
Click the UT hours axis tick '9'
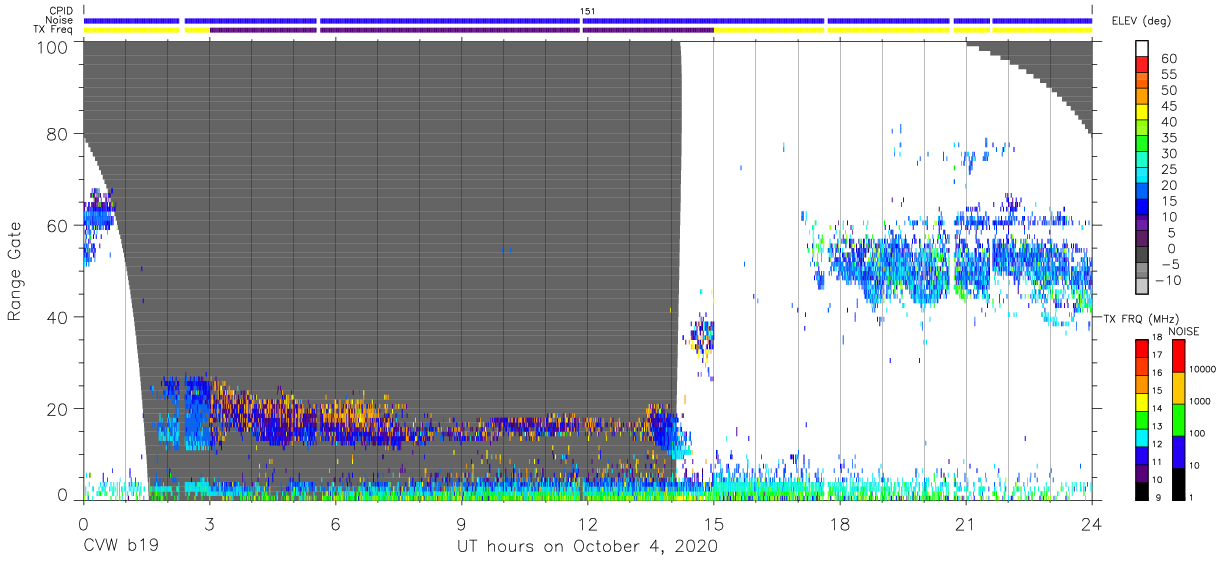(461, 522)
